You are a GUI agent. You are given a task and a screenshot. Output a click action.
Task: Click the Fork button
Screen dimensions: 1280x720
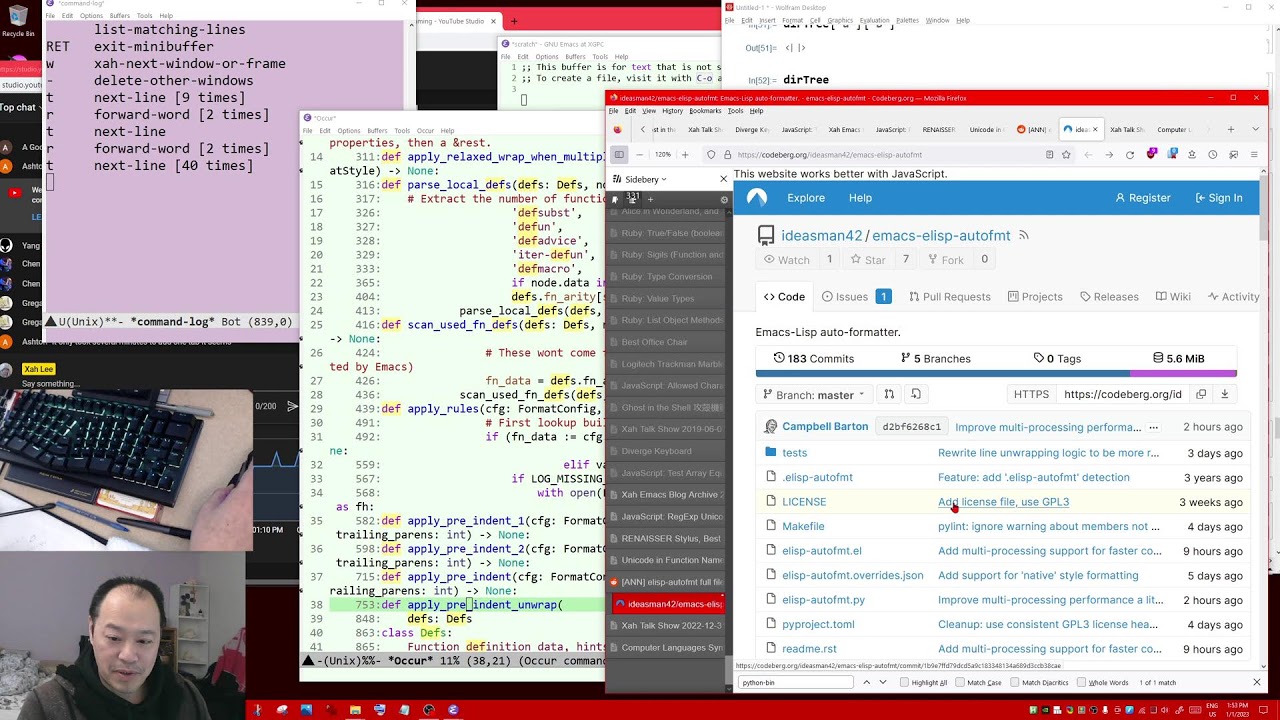[x=945, y=260]
